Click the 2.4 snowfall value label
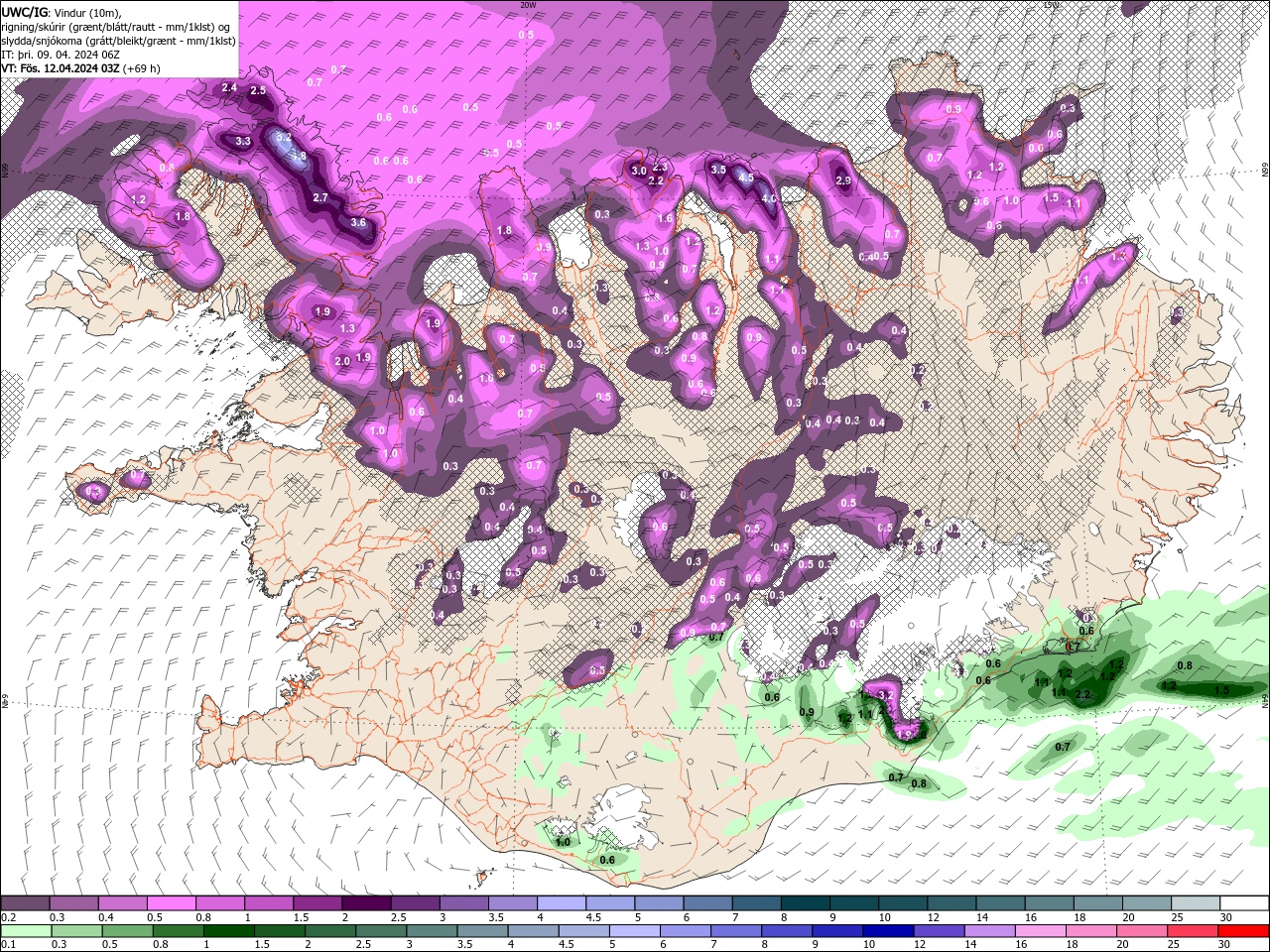Image resolution: width=1270 pixels, height=952 pixels. pos(229,88)
